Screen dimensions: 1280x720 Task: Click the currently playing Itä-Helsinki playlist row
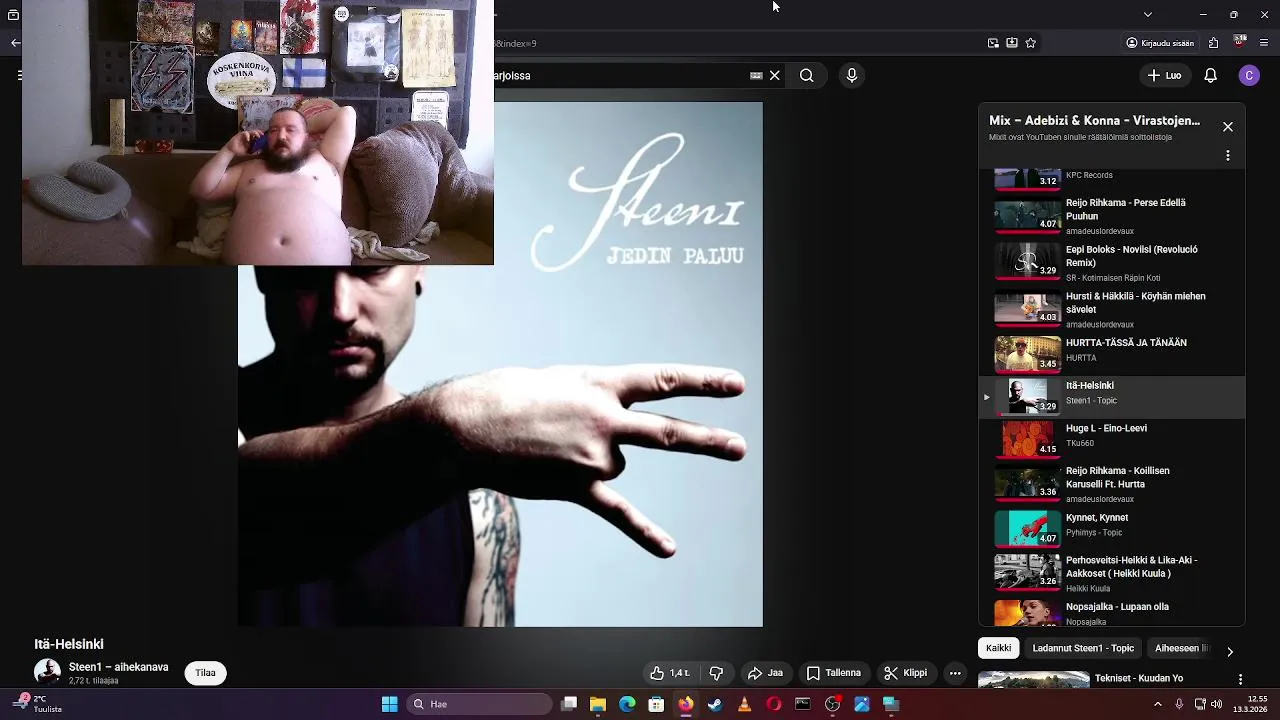tap(1112, 397)
